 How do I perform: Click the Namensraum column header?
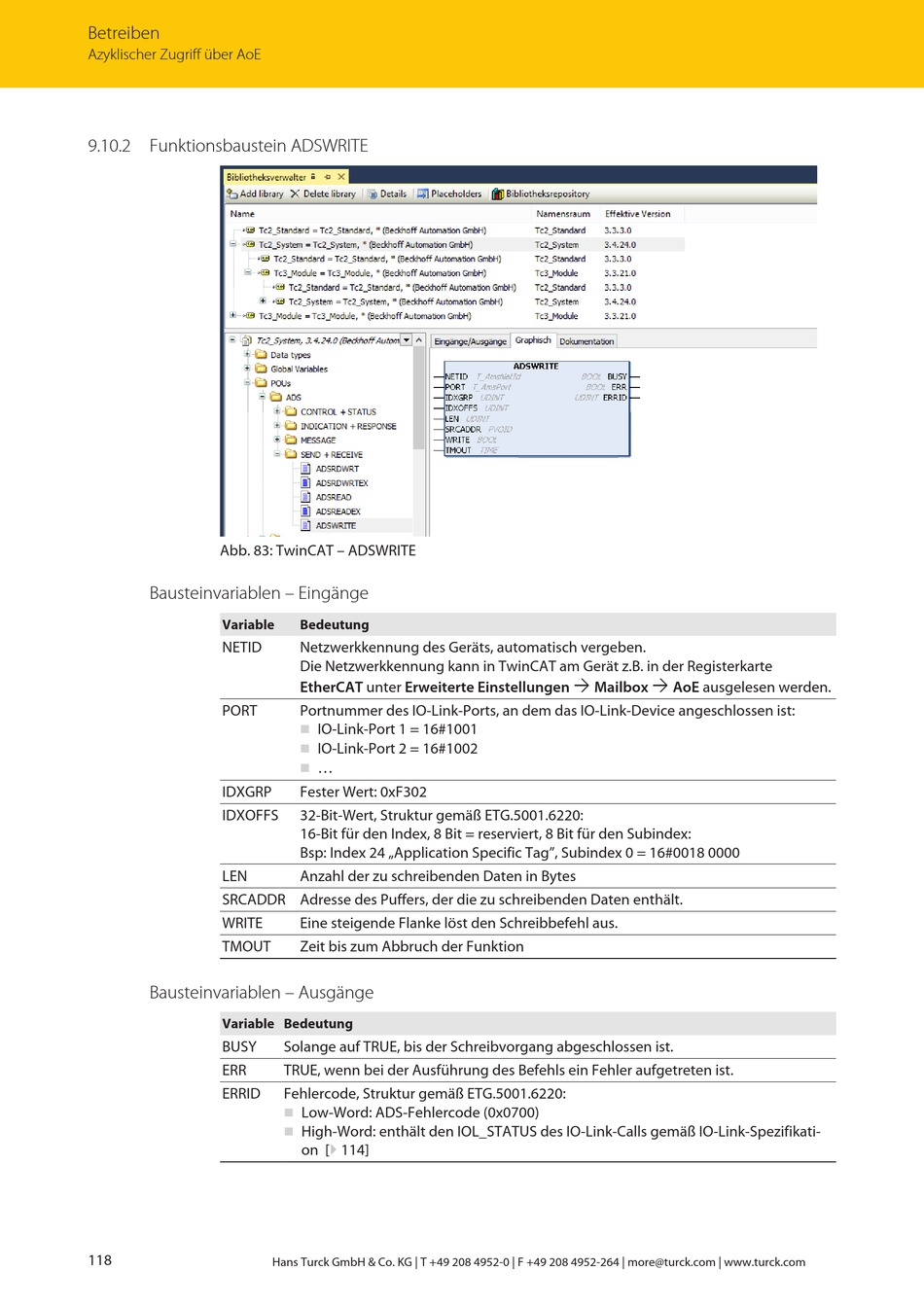click(x=563, y=214)
